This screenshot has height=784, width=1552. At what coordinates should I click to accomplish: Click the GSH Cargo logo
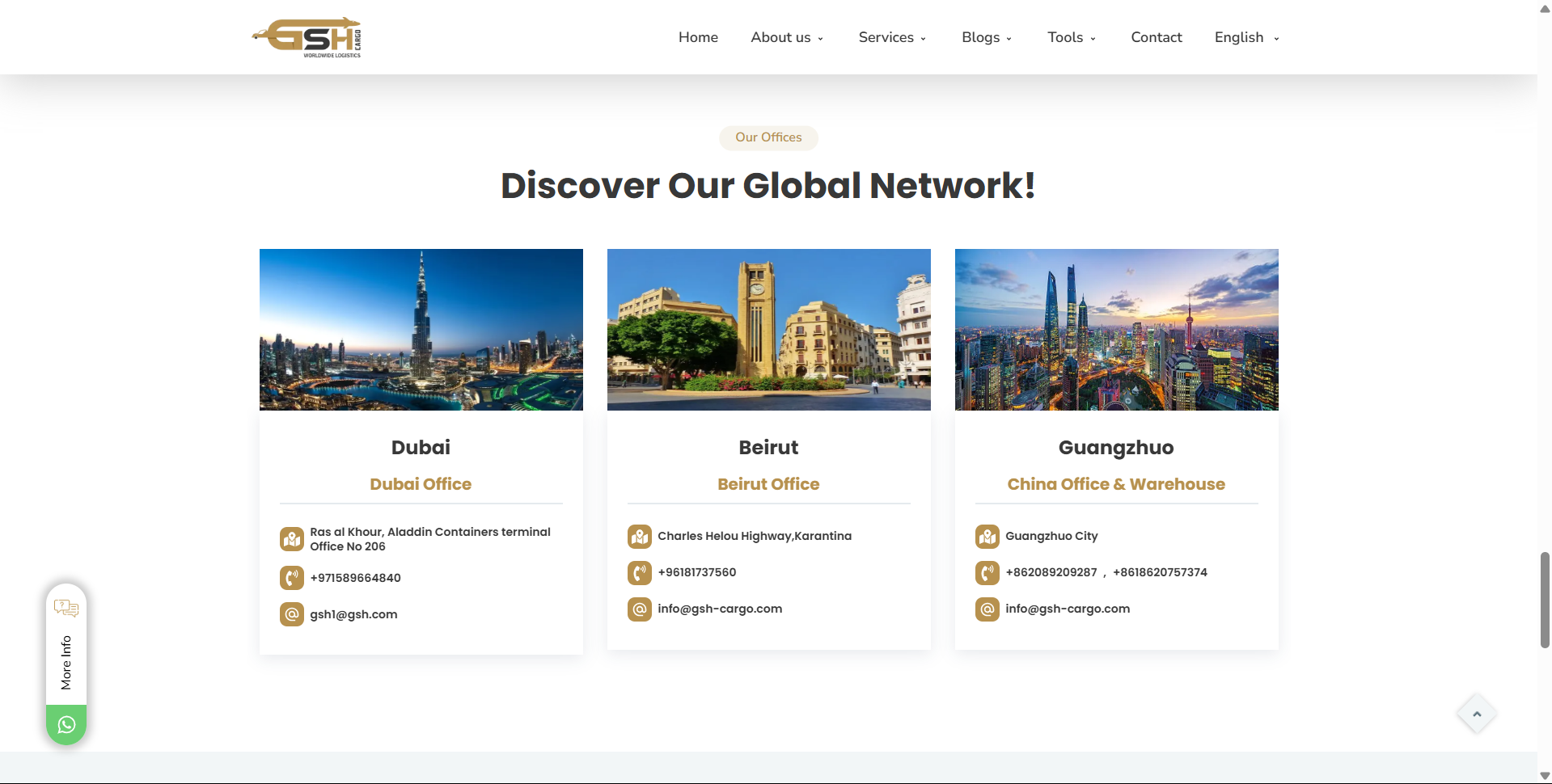coord(307,37)
